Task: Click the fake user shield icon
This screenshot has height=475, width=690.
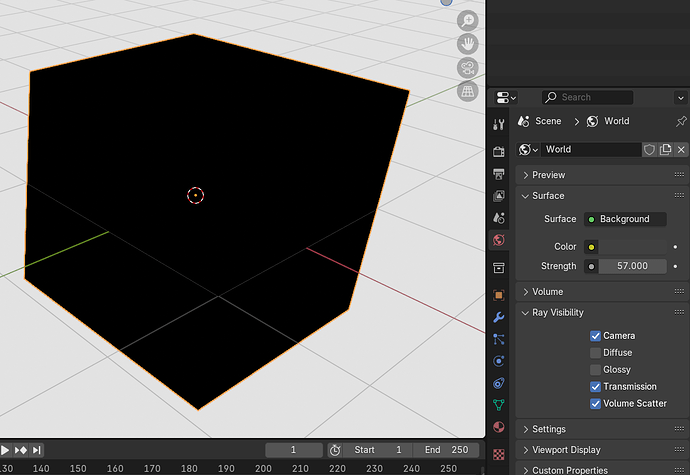Action: pos(649,150)
